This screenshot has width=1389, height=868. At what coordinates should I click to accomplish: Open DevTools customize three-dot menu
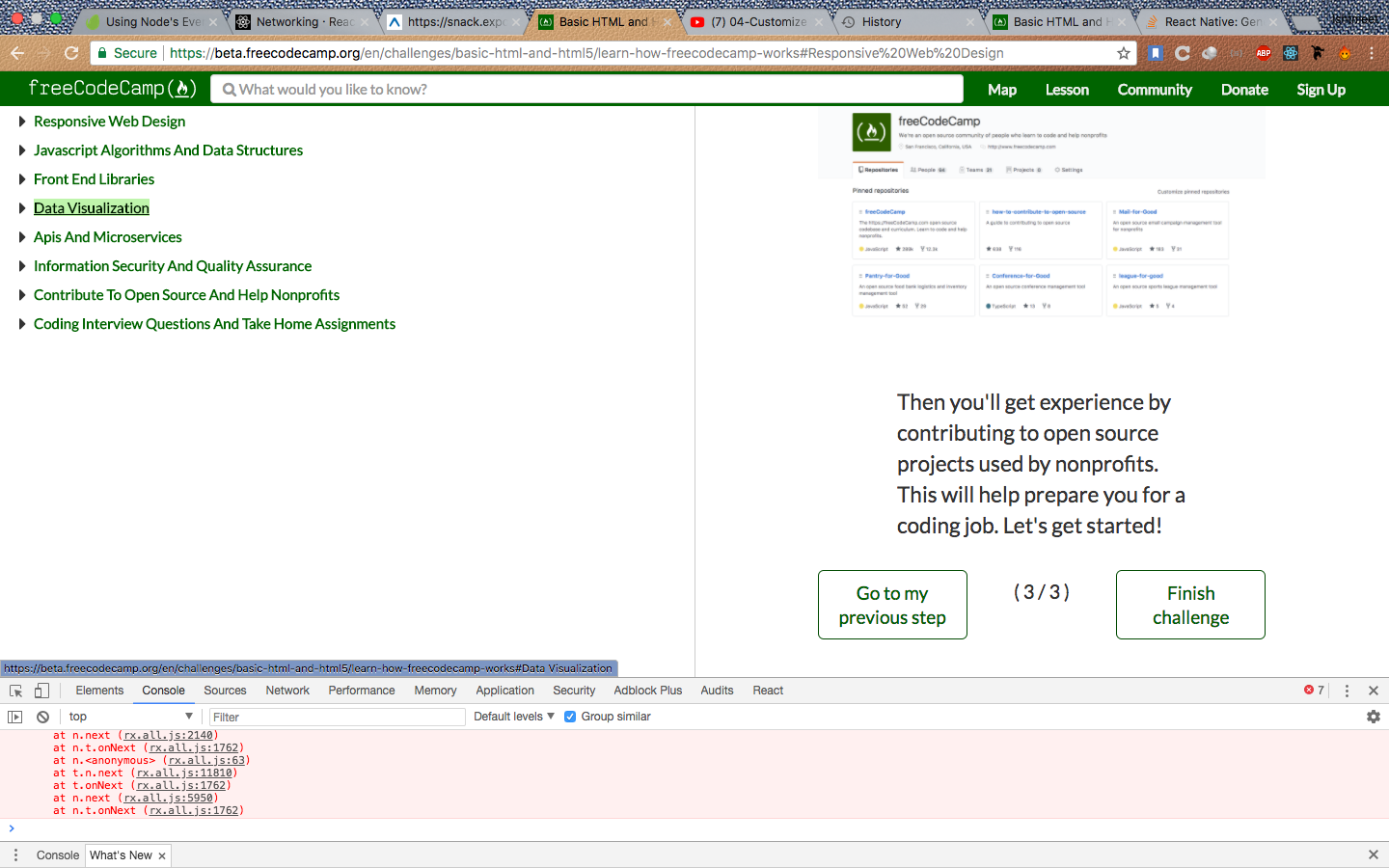1347,691
